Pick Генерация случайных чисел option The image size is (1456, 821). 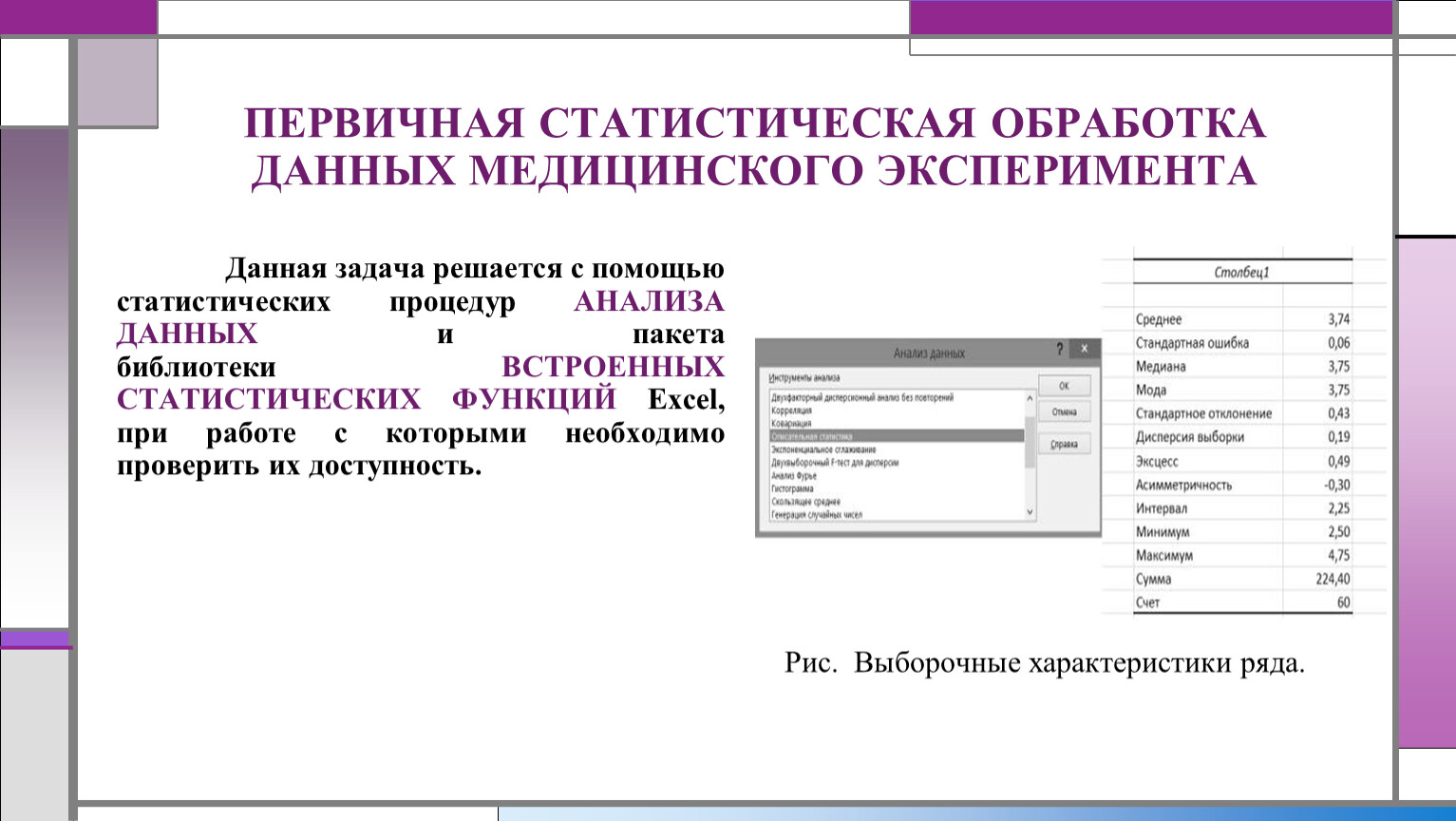click(816, 515)
